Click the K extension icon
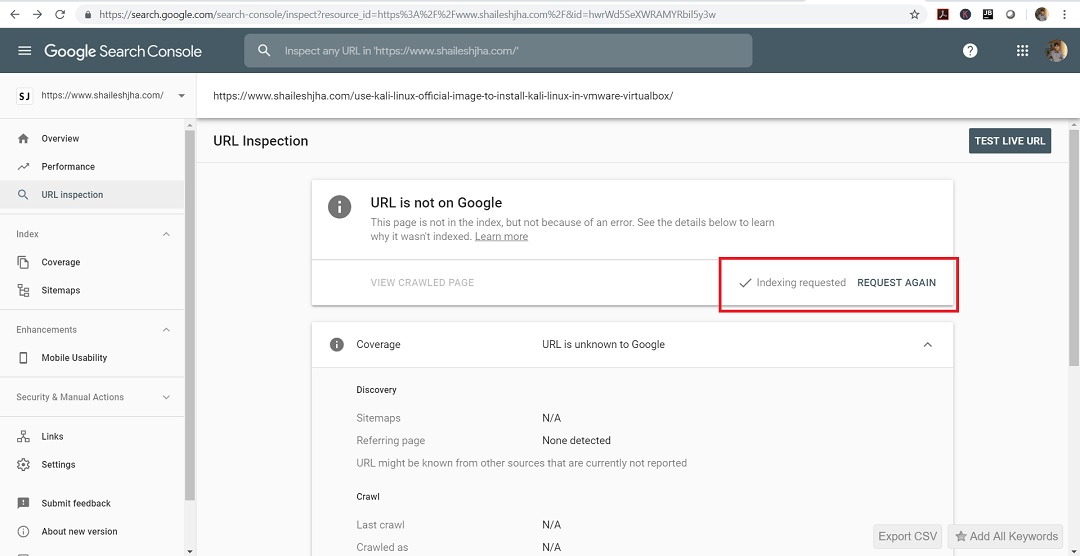The image size is (1080, 556). (966, 14)
